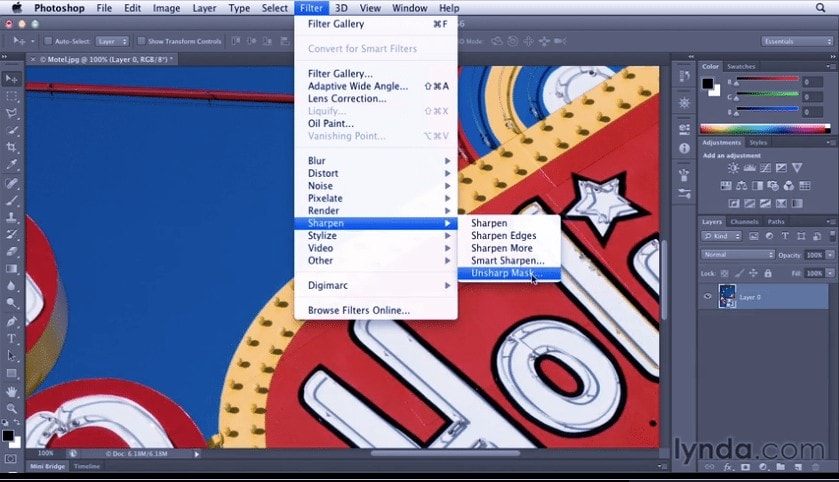Click the Color panel foreground swatch
The height and width of the screenshot is (482, 839).
tap(707, 83)
